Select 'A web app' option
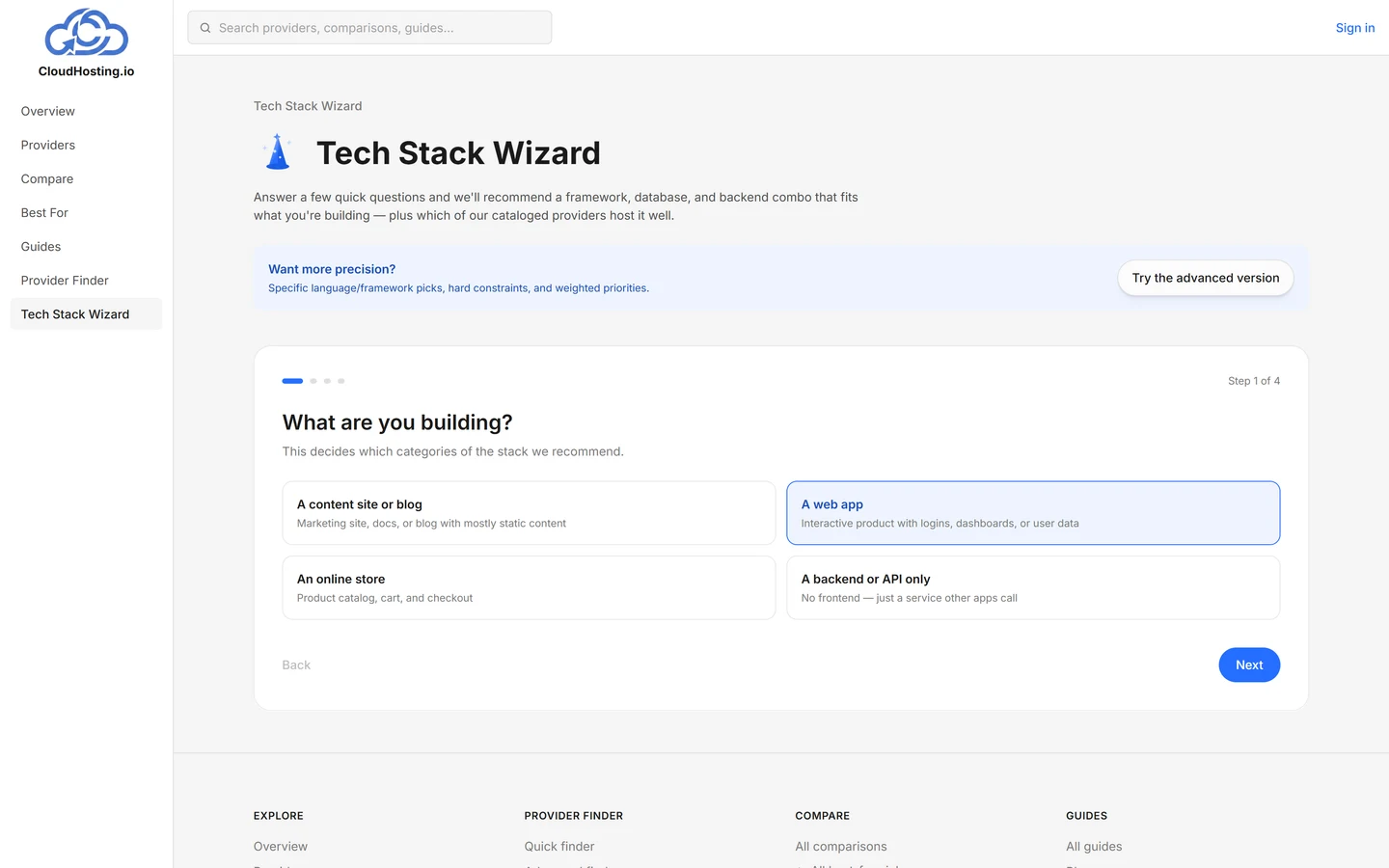 [1033, 513]
